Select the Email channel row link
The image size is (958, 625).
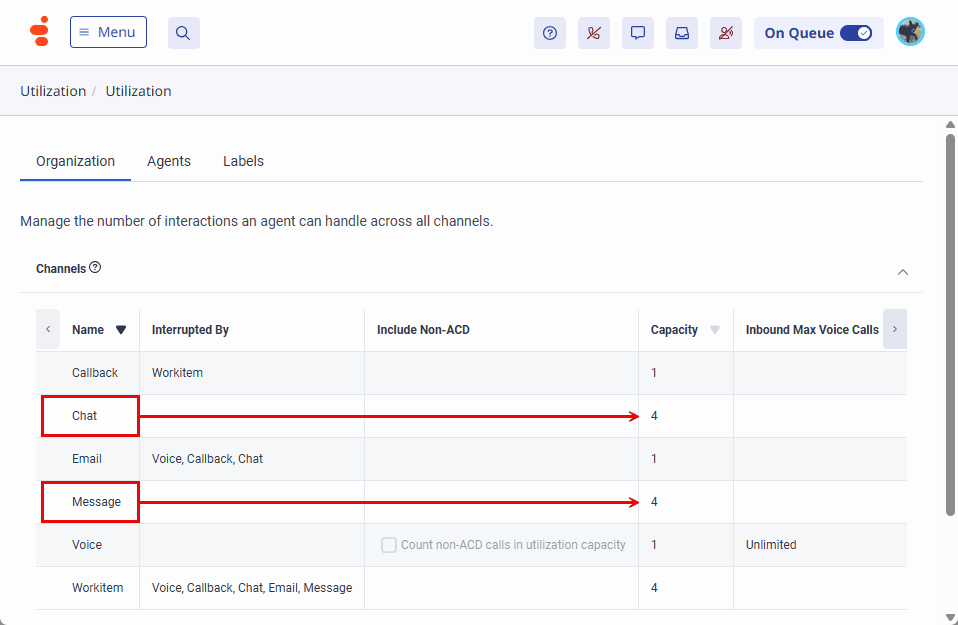(87, 458)
